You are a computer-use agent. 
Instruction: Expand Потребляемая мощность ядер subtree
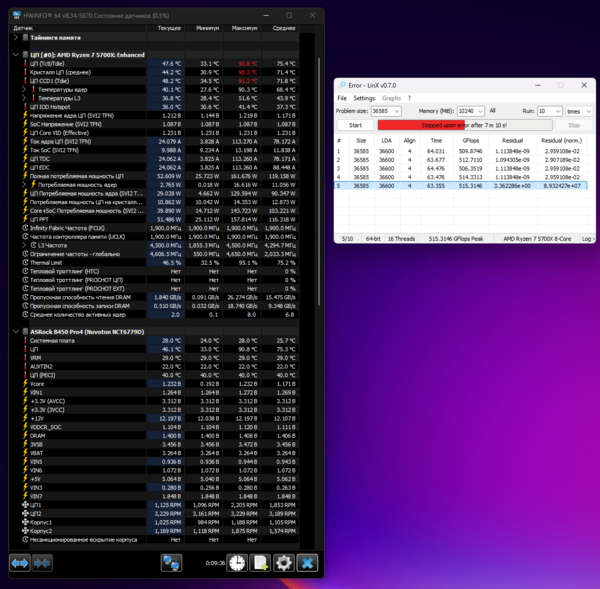24,184
